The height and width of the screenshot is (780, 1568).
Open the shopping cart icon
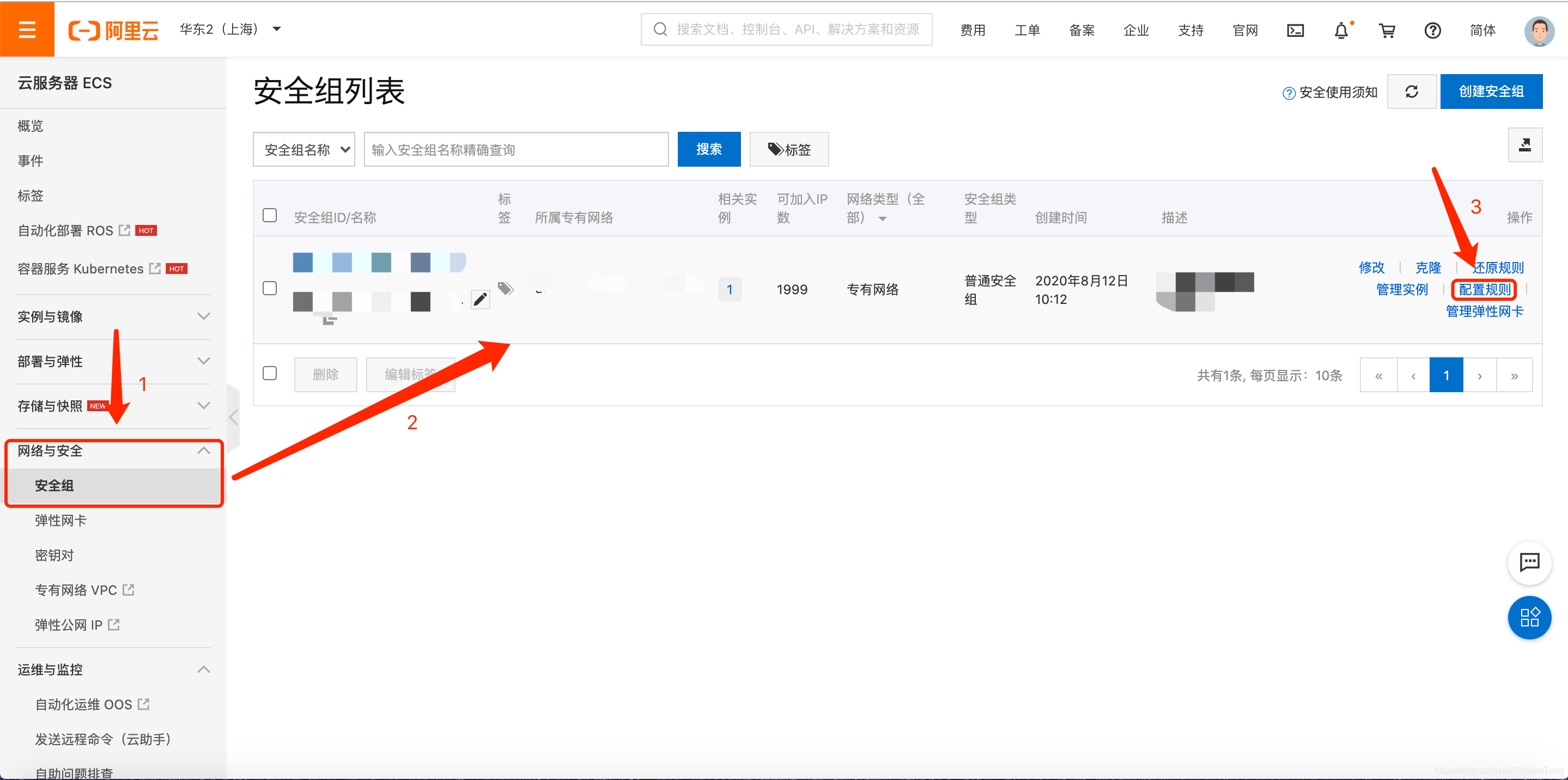(1387, 31)
